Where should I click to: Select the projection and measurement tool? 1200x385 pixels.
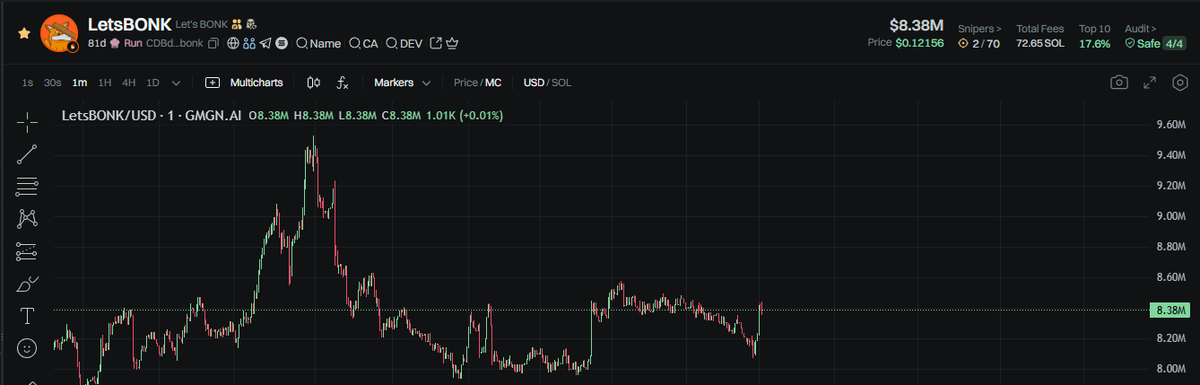coord(27,251)
